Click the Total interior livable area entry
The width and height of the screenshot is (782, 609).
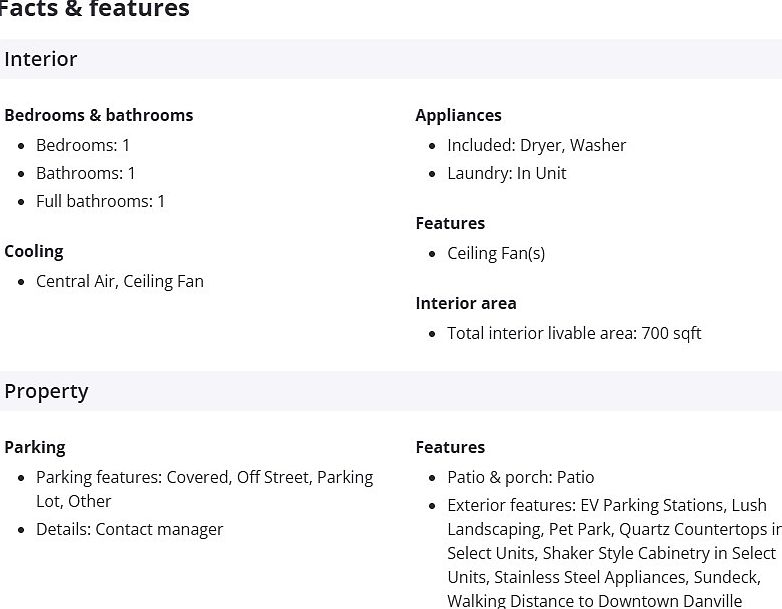574,333
